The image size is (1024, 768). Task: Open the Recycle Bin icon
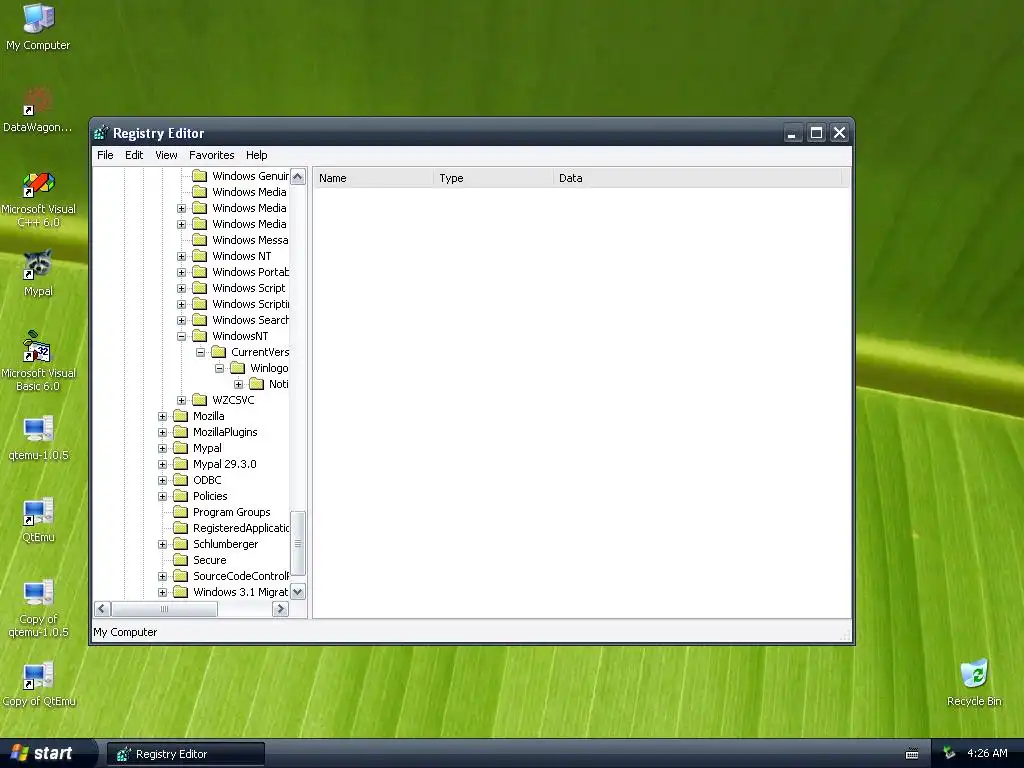pyautogui.click(x=974, y=682)
